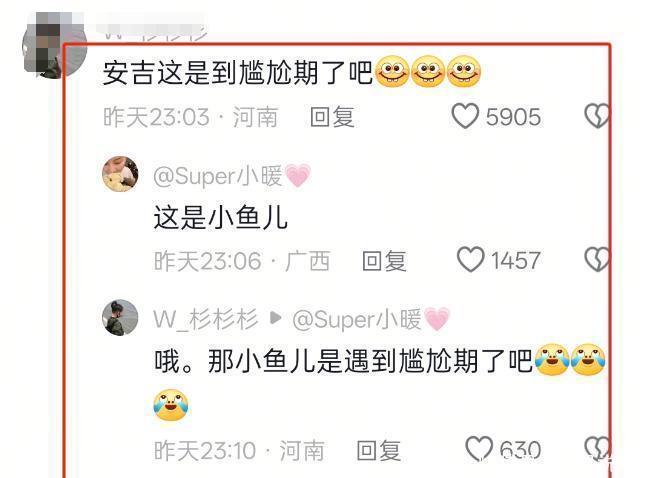
Task: Tap the 5905 like count
Action: click(513, 117)
